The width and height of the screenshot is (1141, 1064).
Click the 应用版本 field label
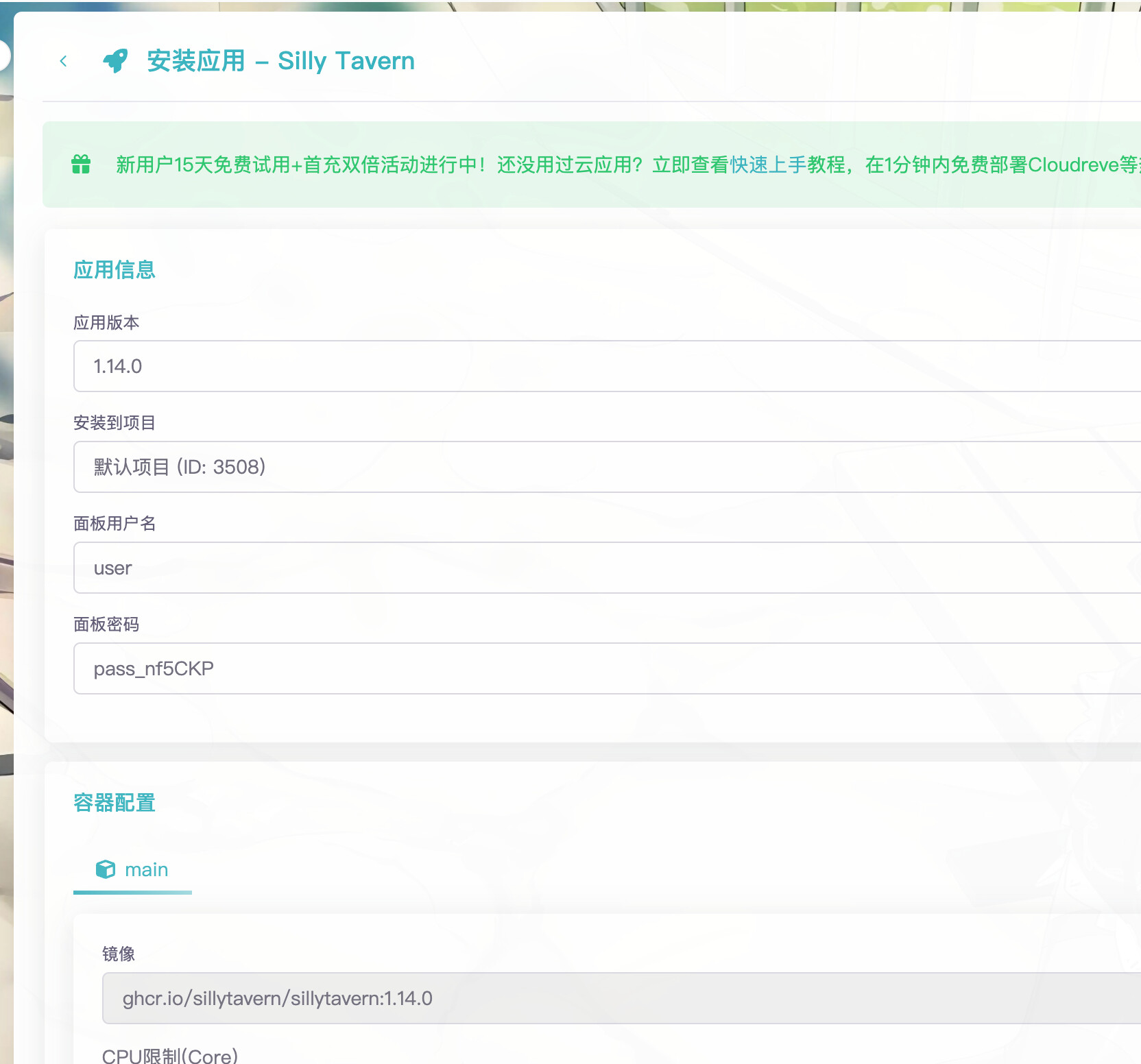coord(106,323)
